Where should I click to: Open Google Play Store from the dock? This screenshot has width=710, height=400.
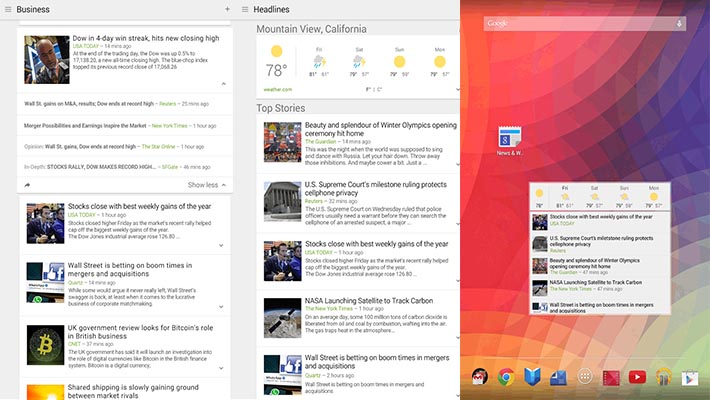click(x=689, y=377)
